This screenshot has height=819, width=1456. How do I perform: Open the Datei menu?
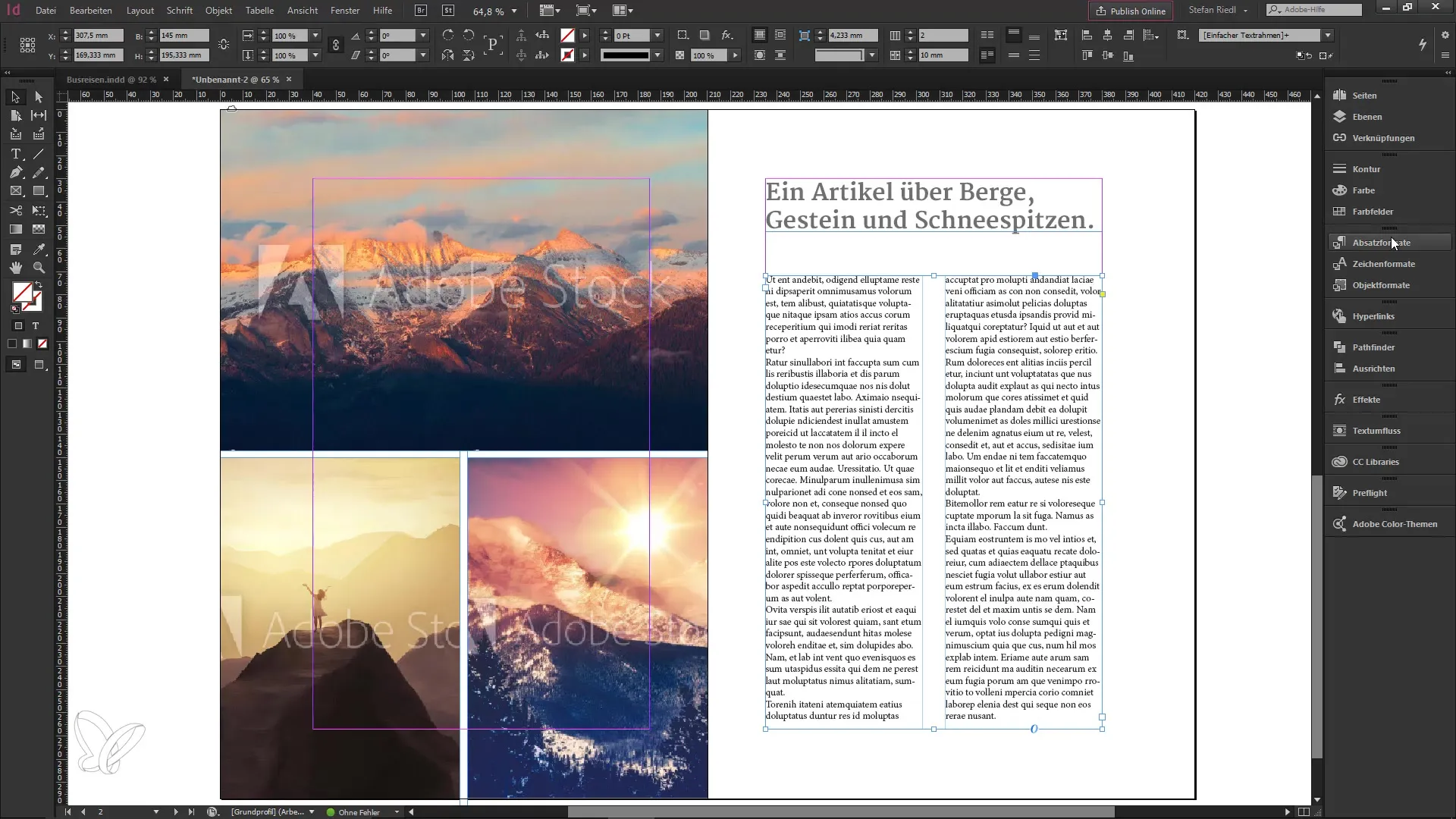pyautogui.click(x=45, y=11)
